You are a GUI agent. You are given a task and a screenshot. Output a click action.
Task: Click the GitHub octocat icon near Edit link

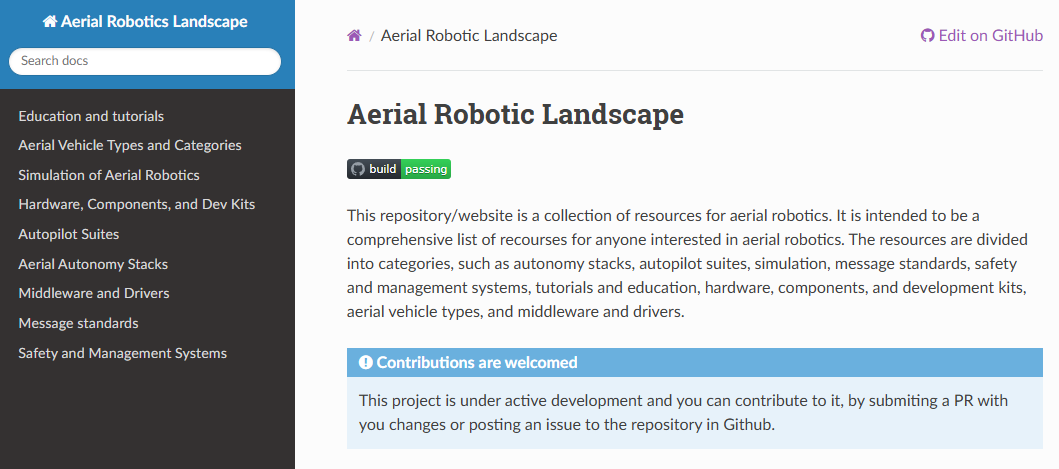[x=927, y=35]
